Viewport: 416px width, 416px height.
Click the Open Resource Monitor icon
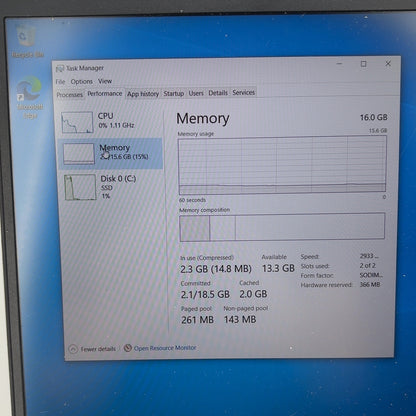pos(128,348)
